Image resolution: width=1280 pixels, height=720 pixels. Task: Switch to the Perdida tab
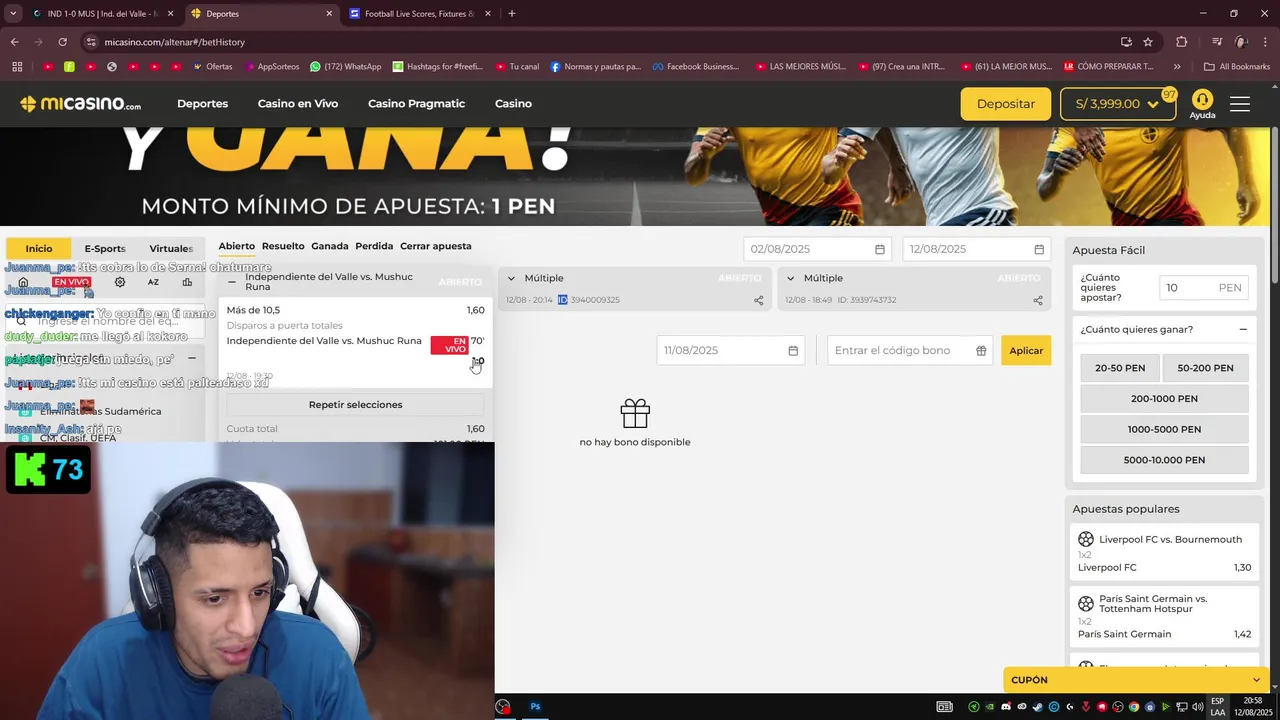tap(374, 246)
